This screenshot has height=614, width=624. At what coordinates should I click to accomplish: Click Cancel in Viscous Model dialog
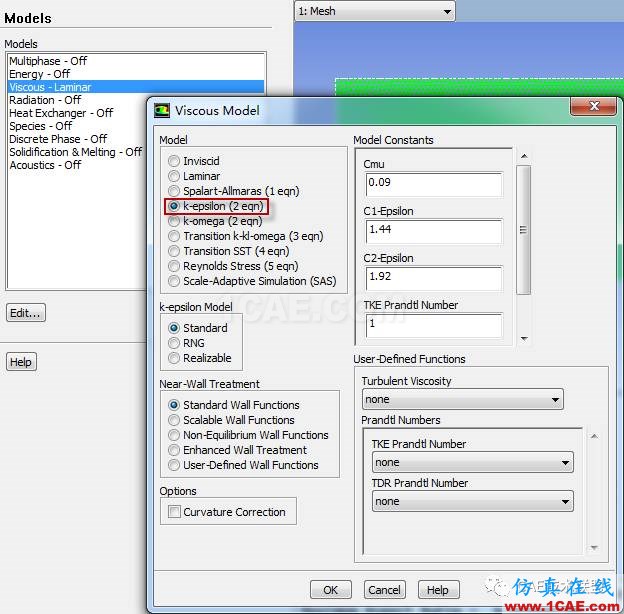[x=384, y=589]
